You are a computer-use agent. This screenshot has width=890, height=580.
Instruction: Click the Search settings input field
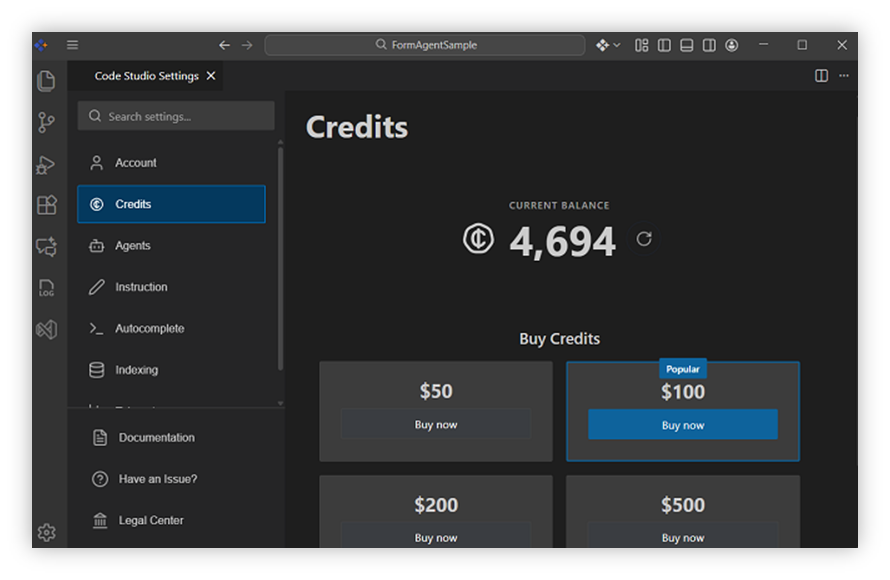point(176,116)
